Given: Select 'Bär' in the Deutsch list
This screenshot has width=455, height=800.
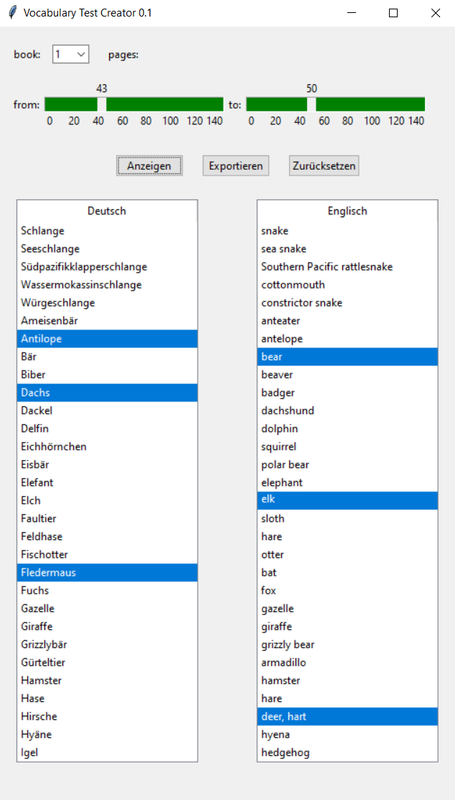Looking at the screenshot, I should [x=107, y=357].
